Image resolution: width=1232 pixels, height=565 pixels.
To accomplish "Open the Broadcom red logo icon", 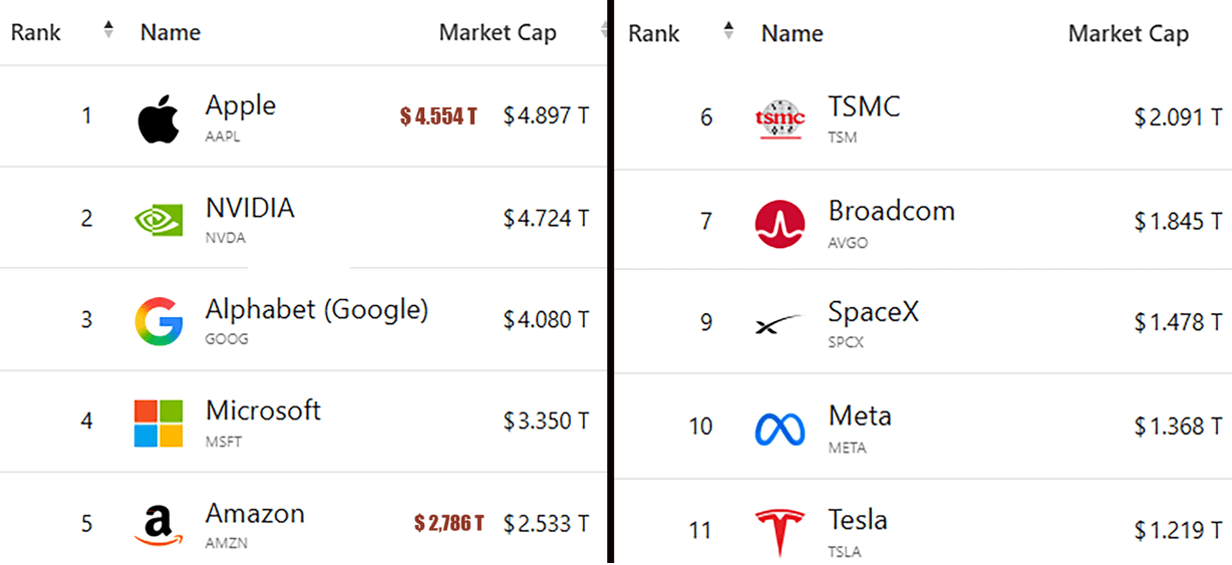I will click(x=780, y=223).
